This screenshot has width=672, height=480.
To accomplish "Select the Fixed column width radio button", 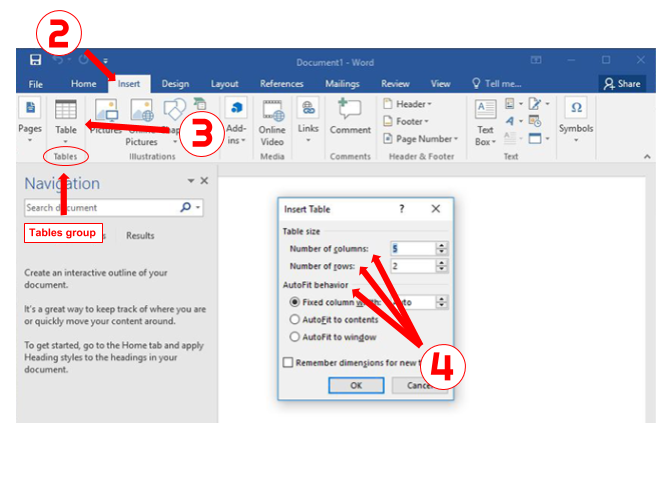I will pyautogui.click(x=294, y=302).
